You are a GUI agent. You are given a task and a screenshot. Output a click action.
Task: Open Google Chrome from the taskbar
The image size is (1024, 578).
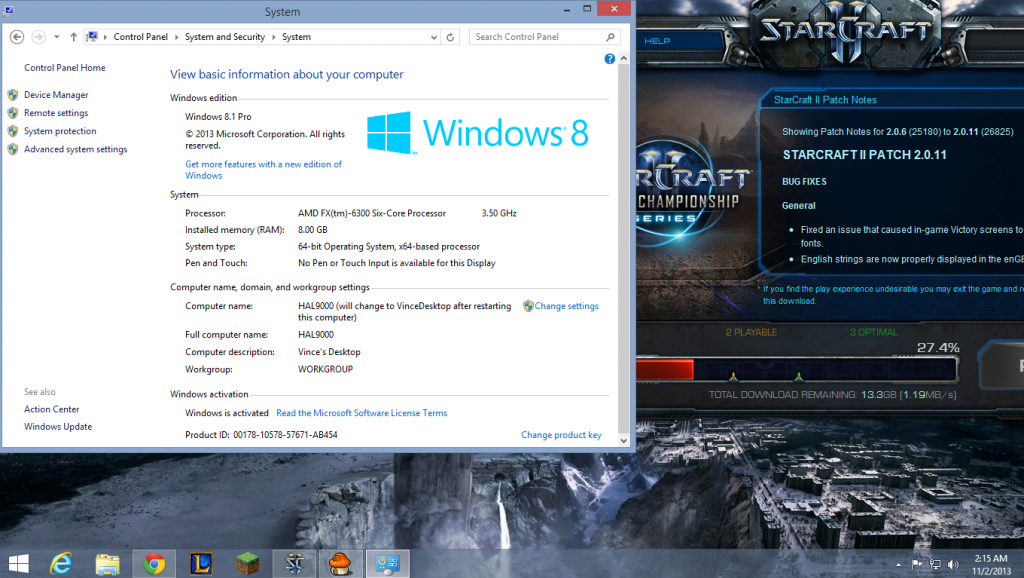(154, 564)
